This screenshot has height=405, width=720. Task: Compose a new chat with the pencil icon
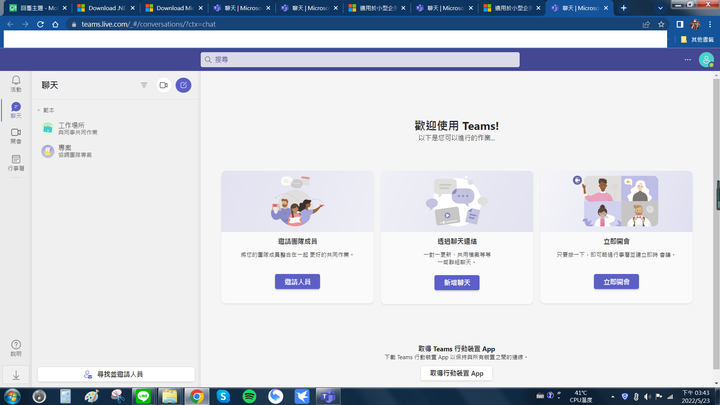point(183,85)
